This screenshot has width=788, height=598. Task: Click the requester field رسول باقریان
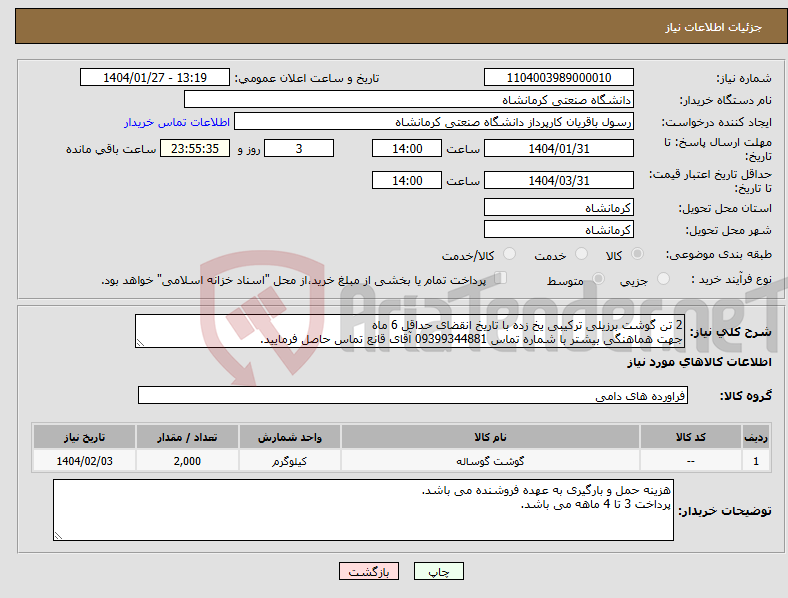coord(434,122)
